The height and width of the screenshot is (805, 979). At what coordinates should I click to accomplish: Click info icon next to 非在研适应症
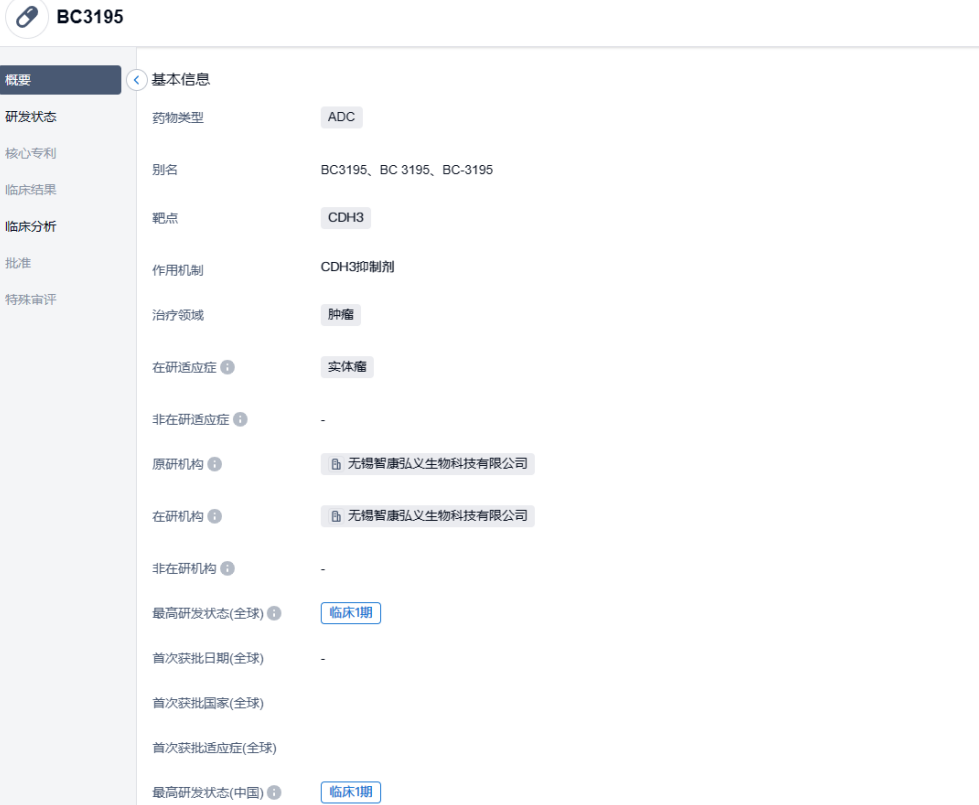[x=240, y=420]
